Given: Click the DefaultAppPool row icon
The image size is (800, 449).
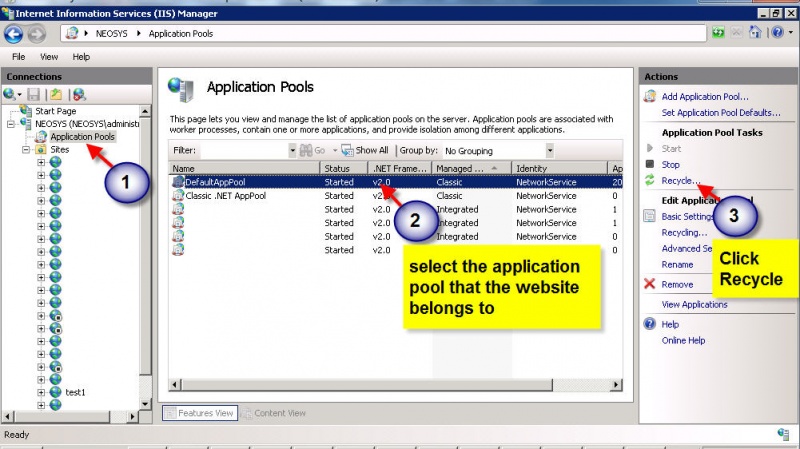Looking at the screenshot, I should (x=178, y=182).
